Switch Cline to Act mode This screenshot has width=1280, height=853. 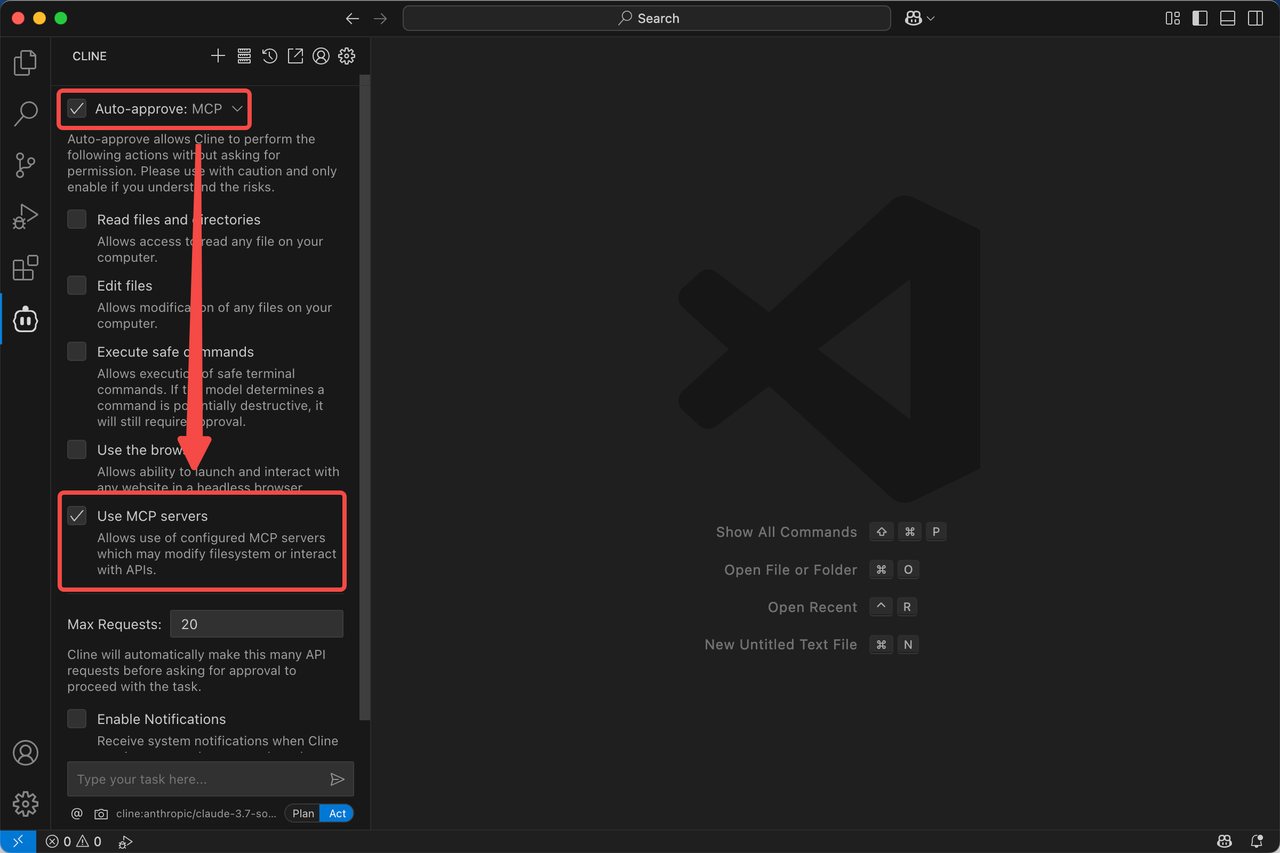point(338,814)
